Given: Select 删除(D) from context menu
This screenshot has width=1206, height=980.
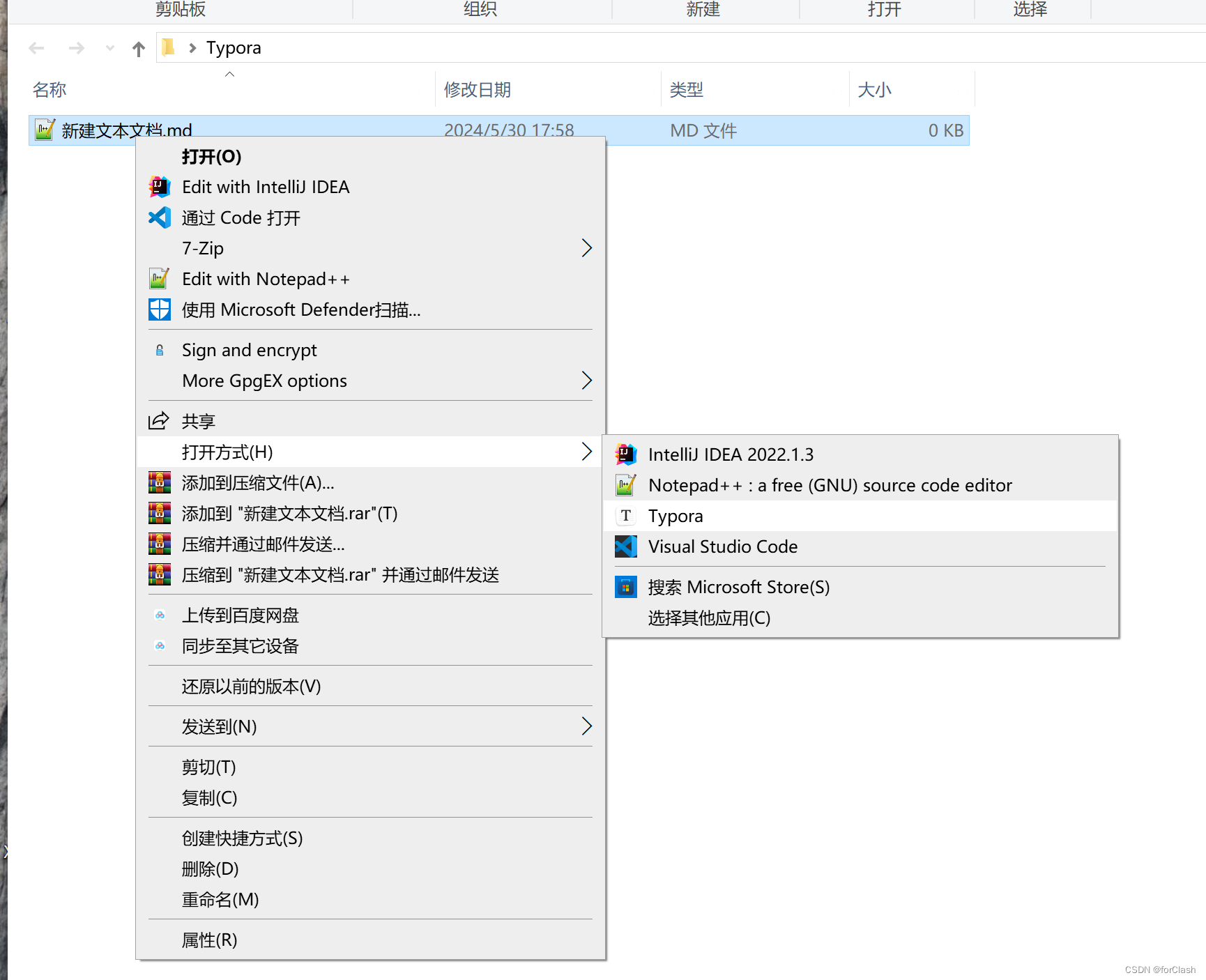Looking at the screenshot, I should 371,868.
